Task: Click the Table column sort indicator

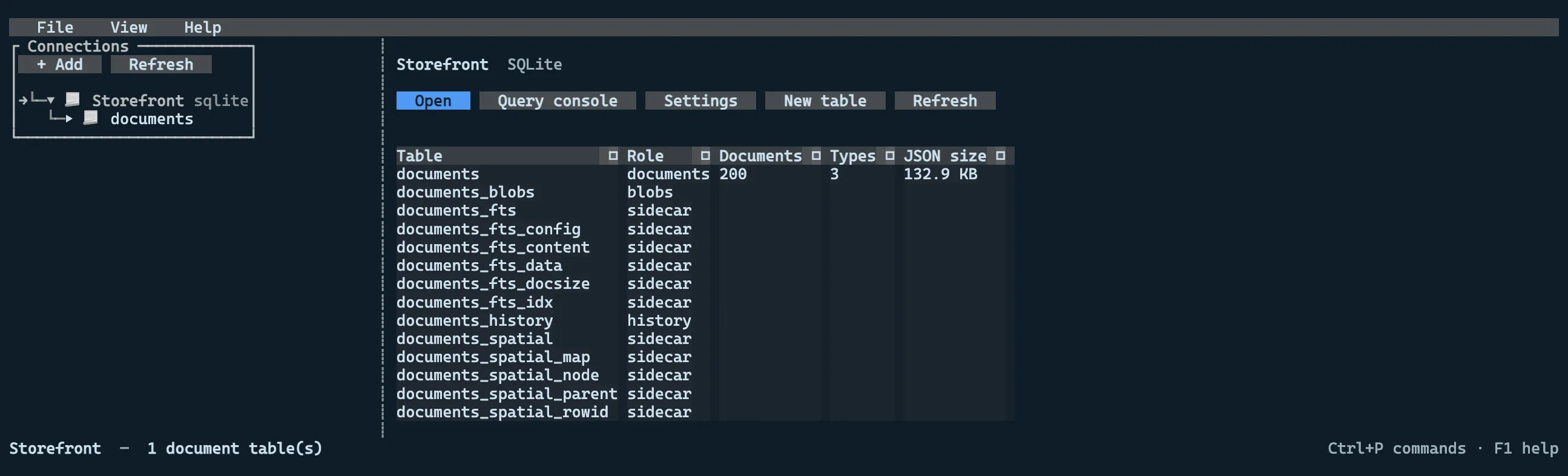Action: click(613, 156)
